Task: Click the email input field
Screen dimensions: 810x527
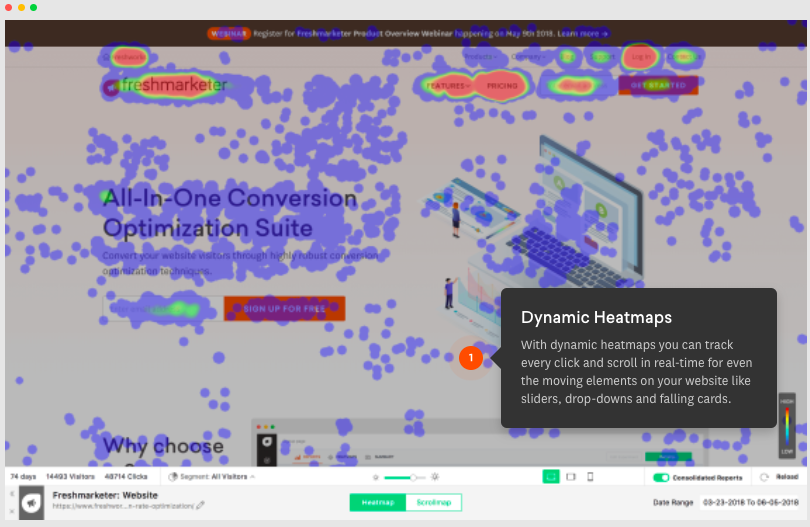Action: pyautogui.click(x=163, y=308)
